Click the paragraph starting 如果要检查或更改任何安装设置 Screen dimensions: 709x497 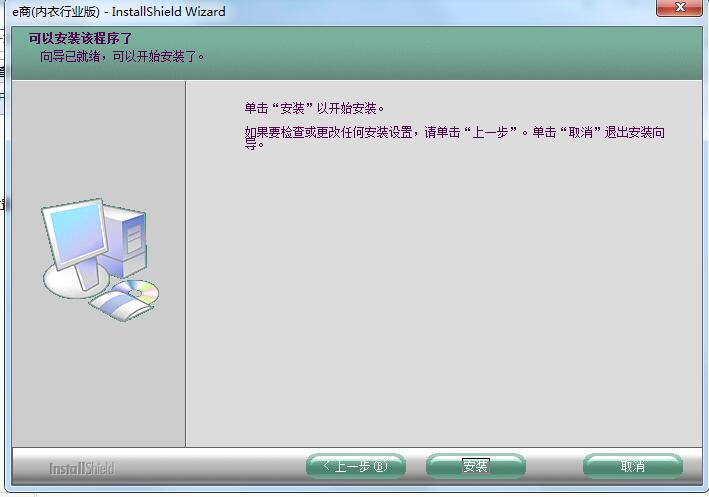pyautogui.click(x=454, y=138)
